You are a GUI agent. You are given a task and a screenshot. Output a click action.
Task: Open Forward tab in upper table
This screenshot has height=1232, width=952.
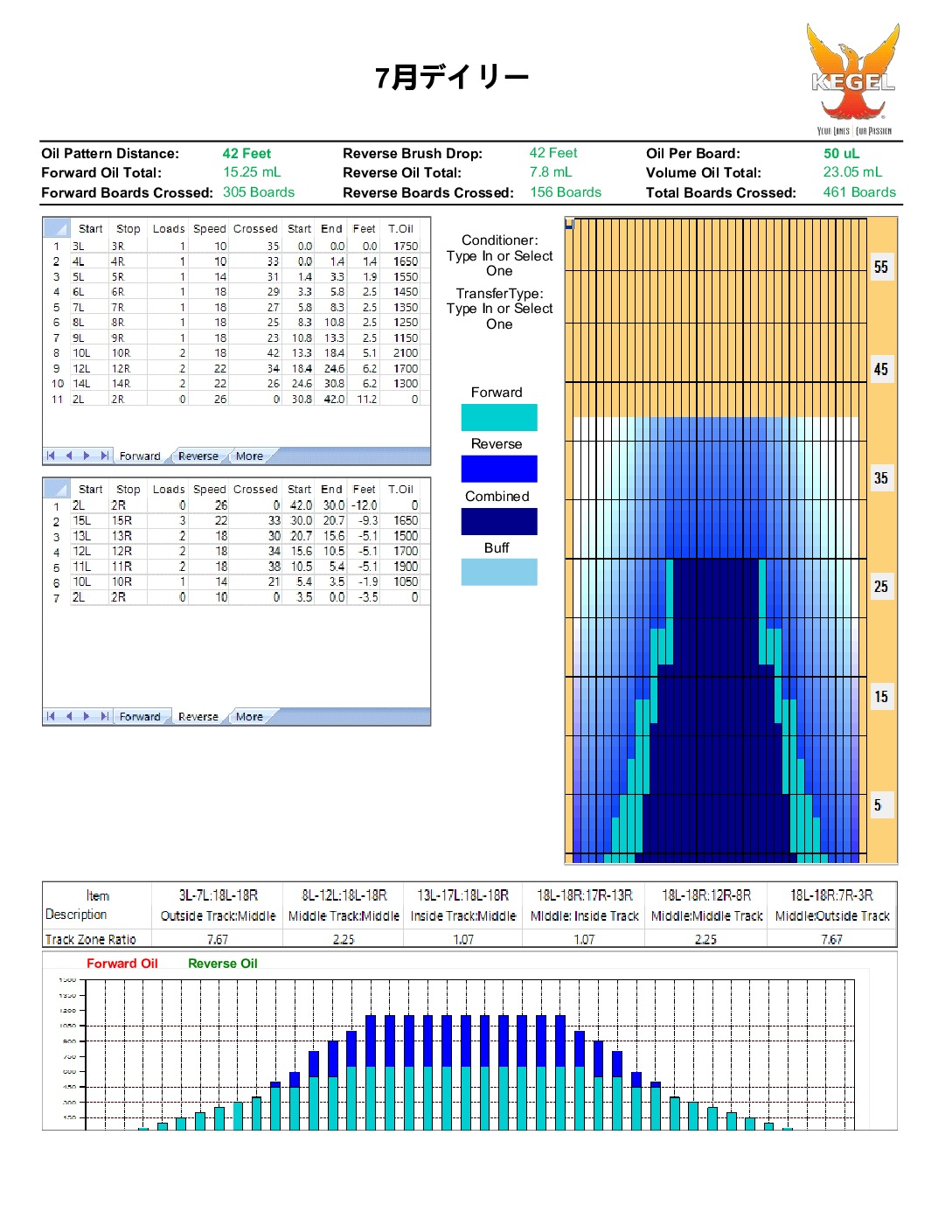click(140, 456)
